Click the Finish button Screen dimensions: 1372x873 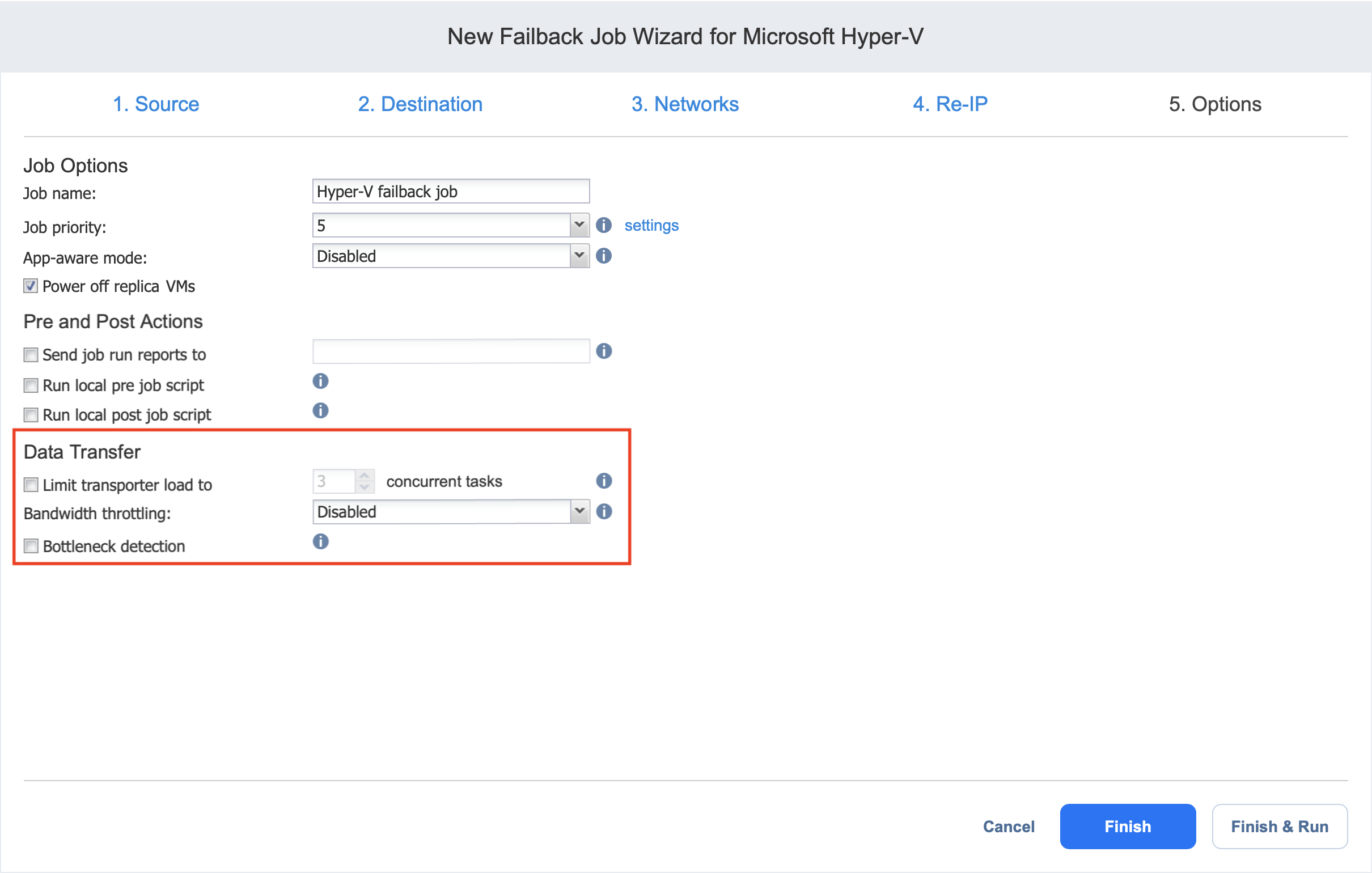[1128, 827]
